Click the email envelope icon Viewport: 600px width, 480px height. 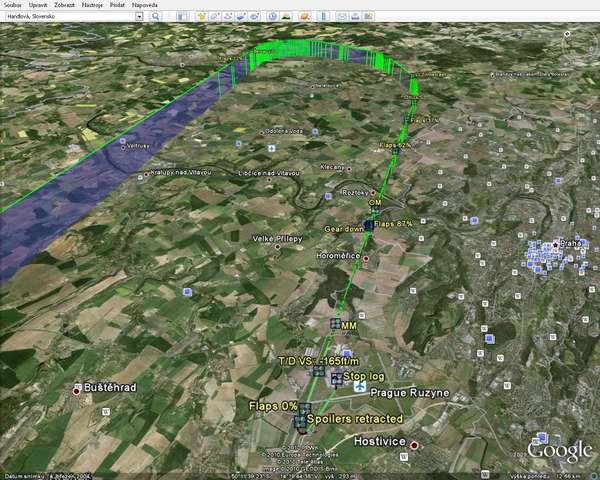pos(342,18)
